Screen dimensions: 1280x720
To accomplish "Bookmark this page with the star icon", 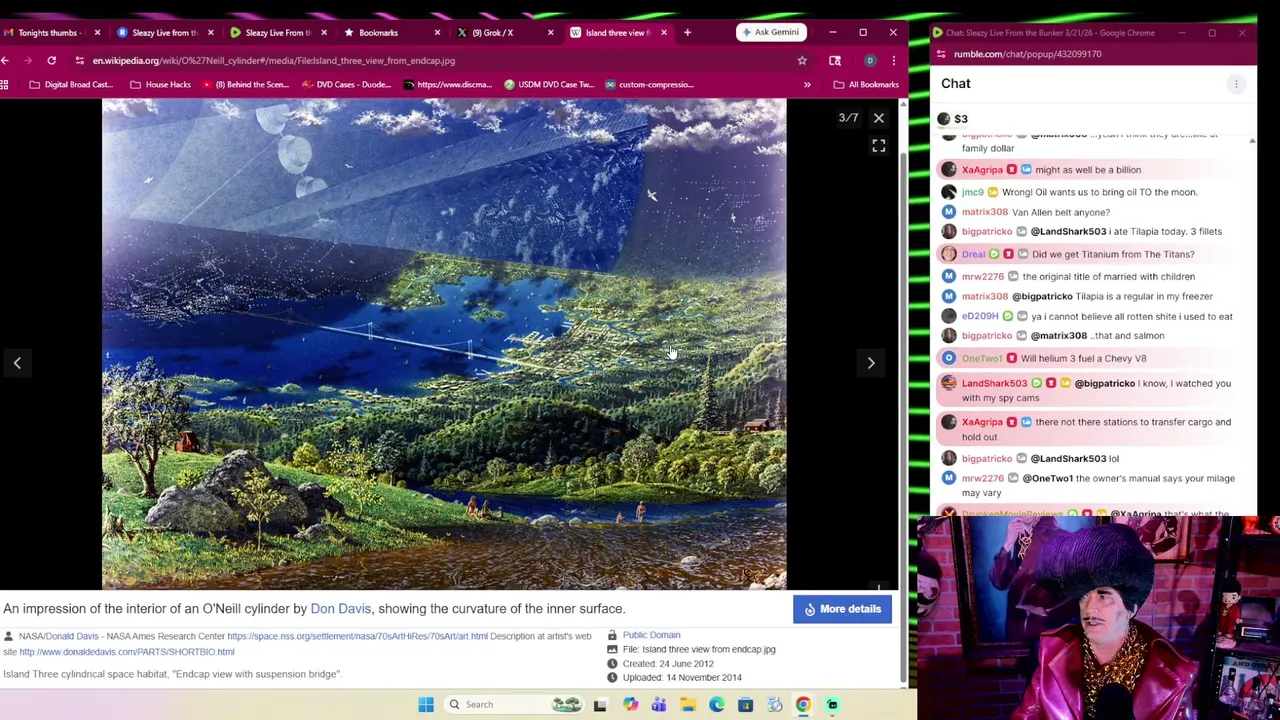I will (x=802, y=61).
